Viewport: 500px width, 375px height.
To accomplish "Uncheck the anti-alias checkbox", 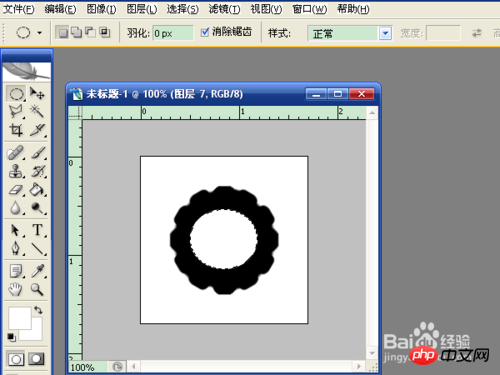I will pos(205,32).
